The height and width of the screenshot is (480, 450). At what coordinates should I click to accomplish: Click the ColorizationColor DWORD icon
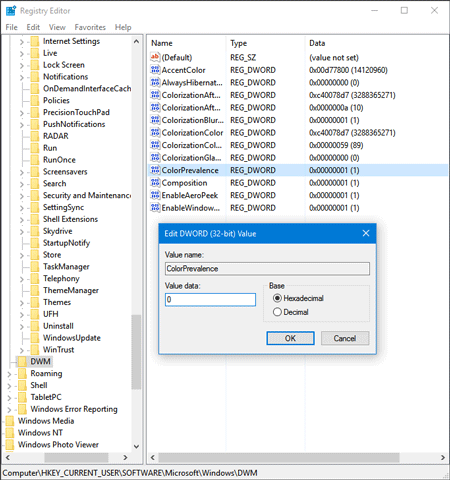tap(155, 133)
